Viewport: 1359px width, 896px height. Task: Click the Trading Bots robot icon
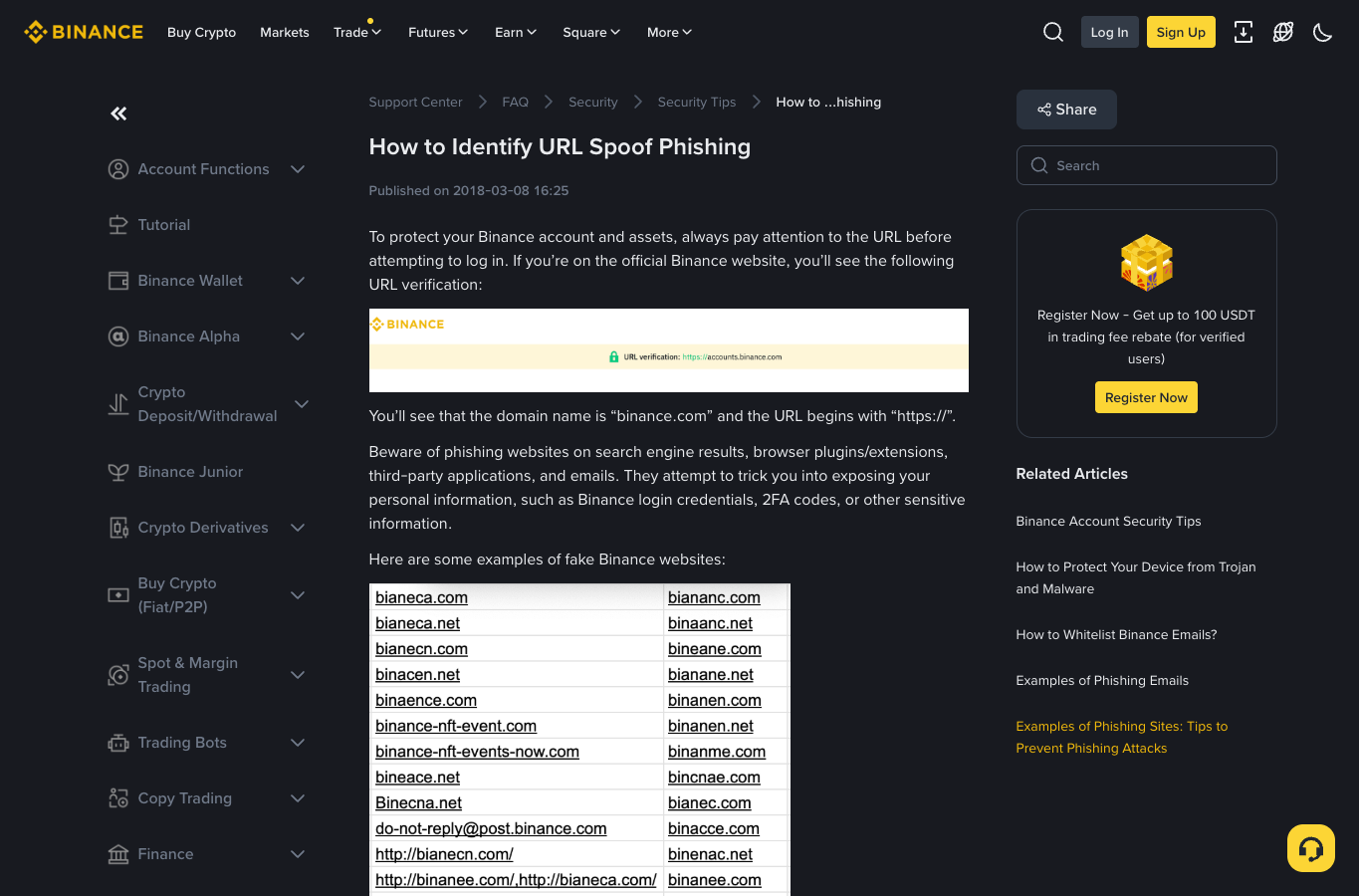click(118, 743)
